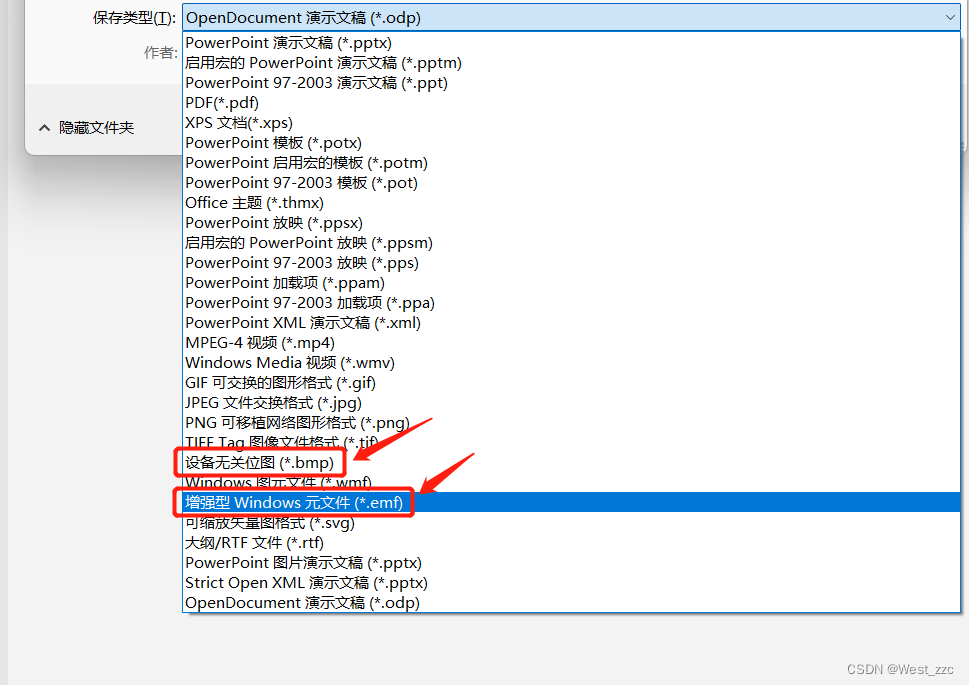The height and width of the screenshot is (685, 969).
Task: Choose JPEG 文件交换格式 (*.jpg)
Action: point(571,402)
